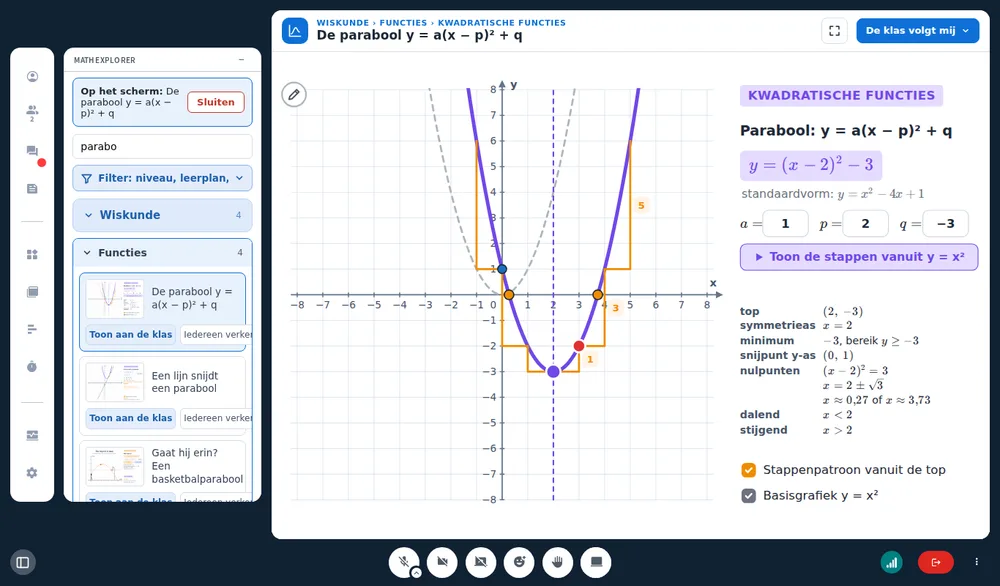The width and height of the screenshot is (1000, 586).
Task: Expand 'Toon de stappen vanuit y = x²'
Action: pyautogui.click(x=858, y=257)
